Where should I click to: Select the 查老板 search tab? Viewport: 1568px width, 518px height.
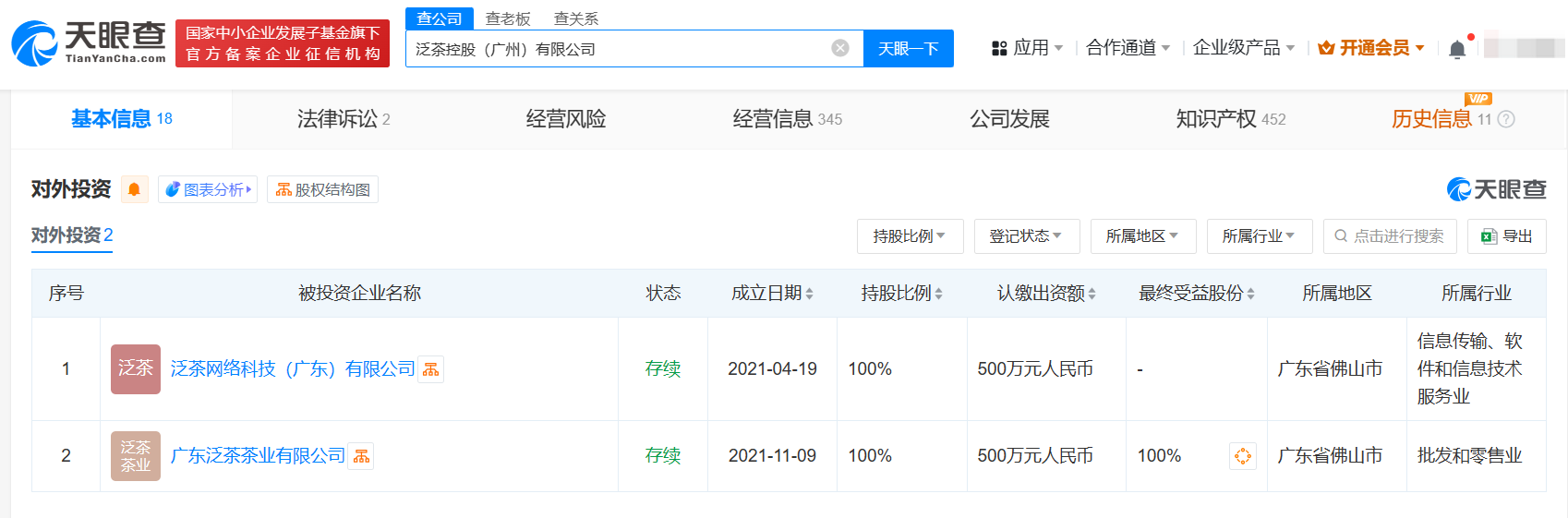(x=508, y=18)
